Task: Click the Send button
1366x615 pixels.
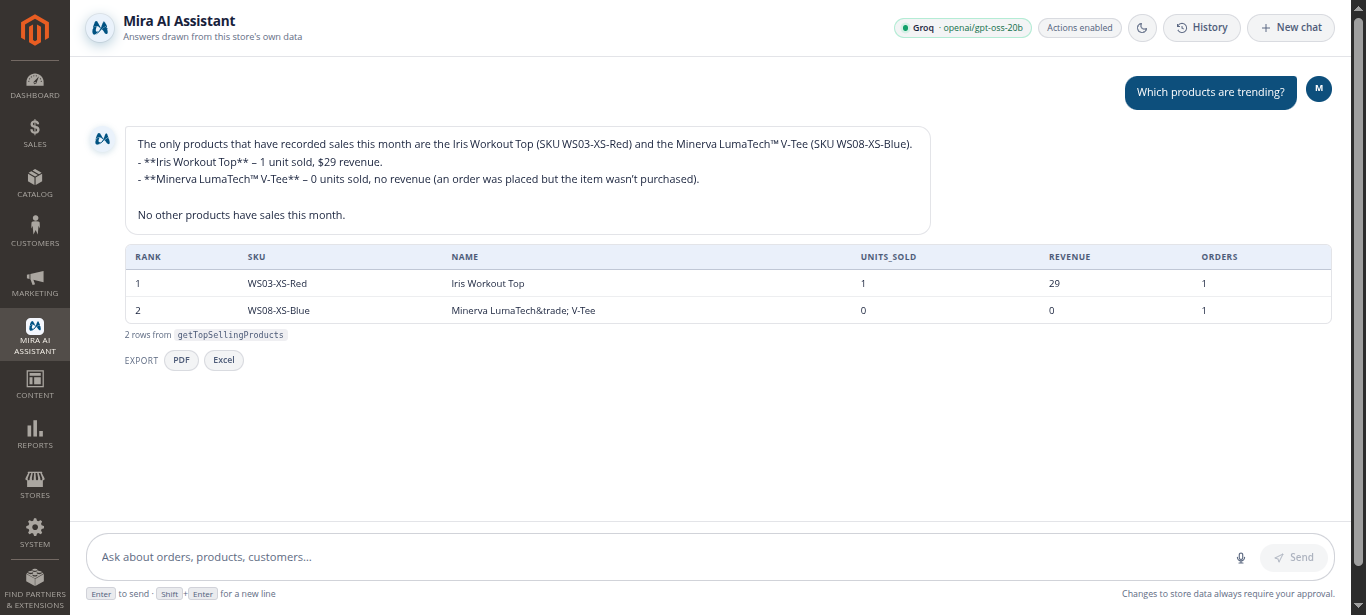Action: 1294,558
